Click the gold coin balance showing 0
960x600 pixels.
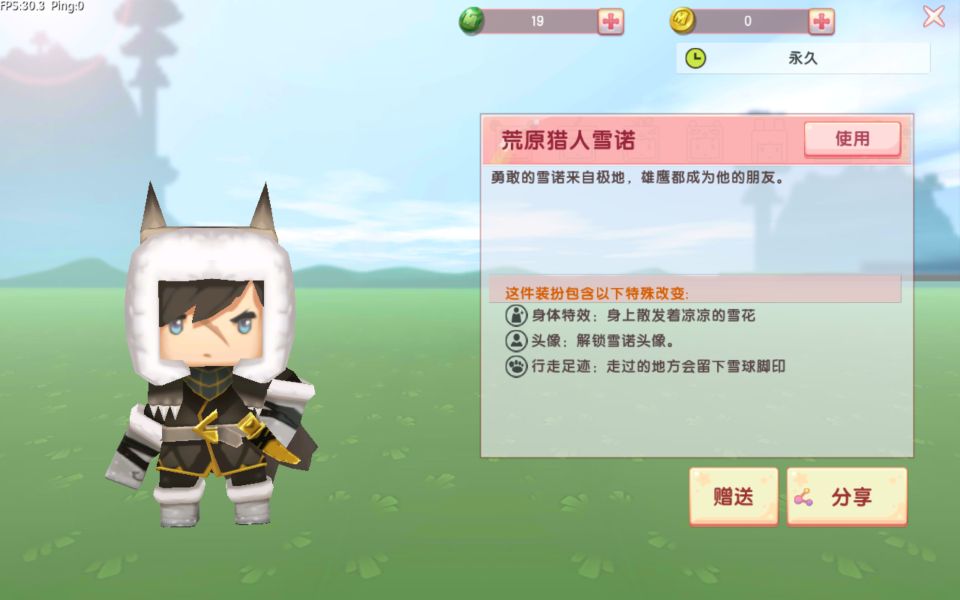[x=748, y=21]
